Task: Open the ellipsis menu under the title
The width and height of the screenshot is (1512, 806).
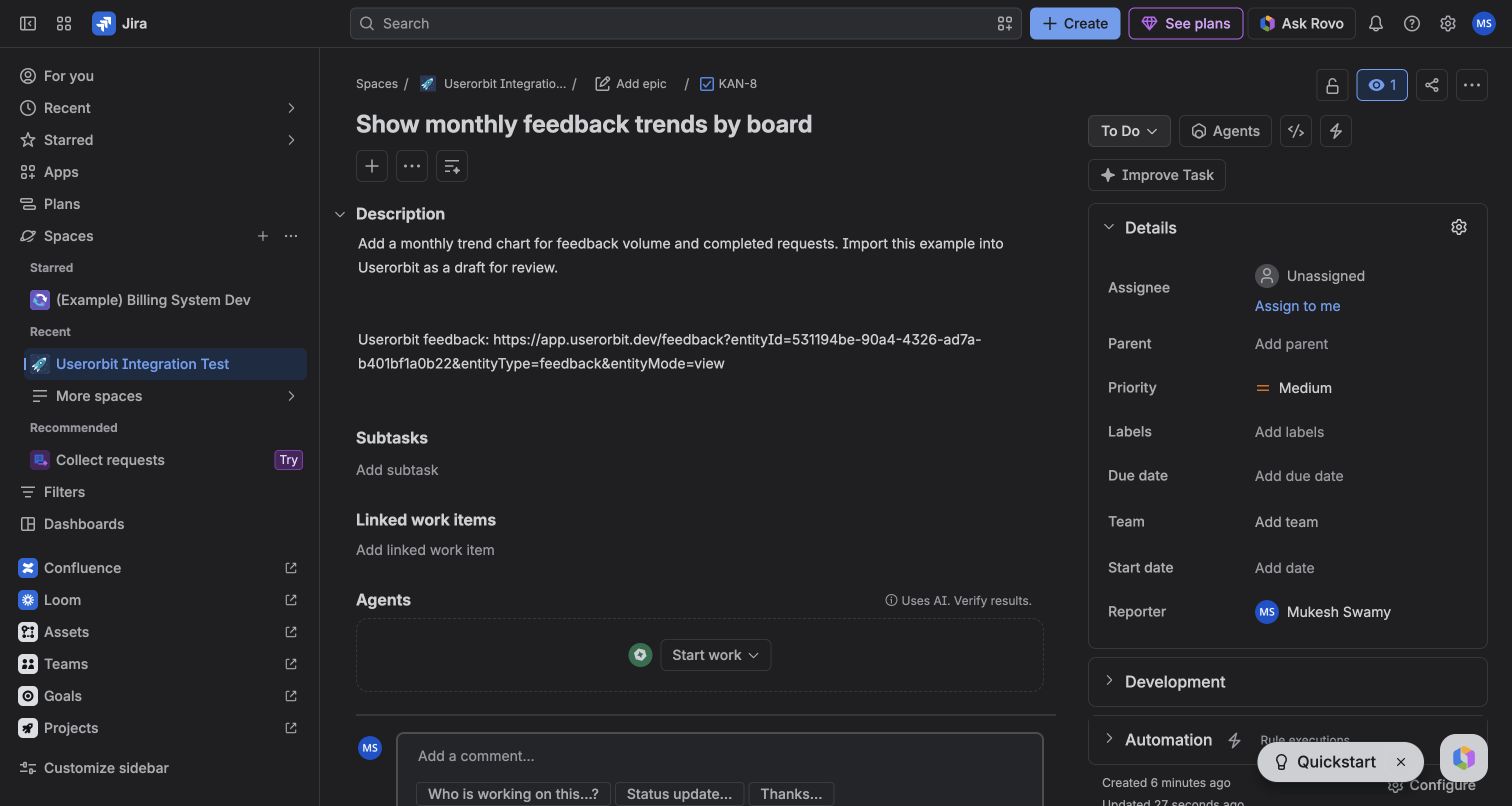Action: tap(412, 166)
